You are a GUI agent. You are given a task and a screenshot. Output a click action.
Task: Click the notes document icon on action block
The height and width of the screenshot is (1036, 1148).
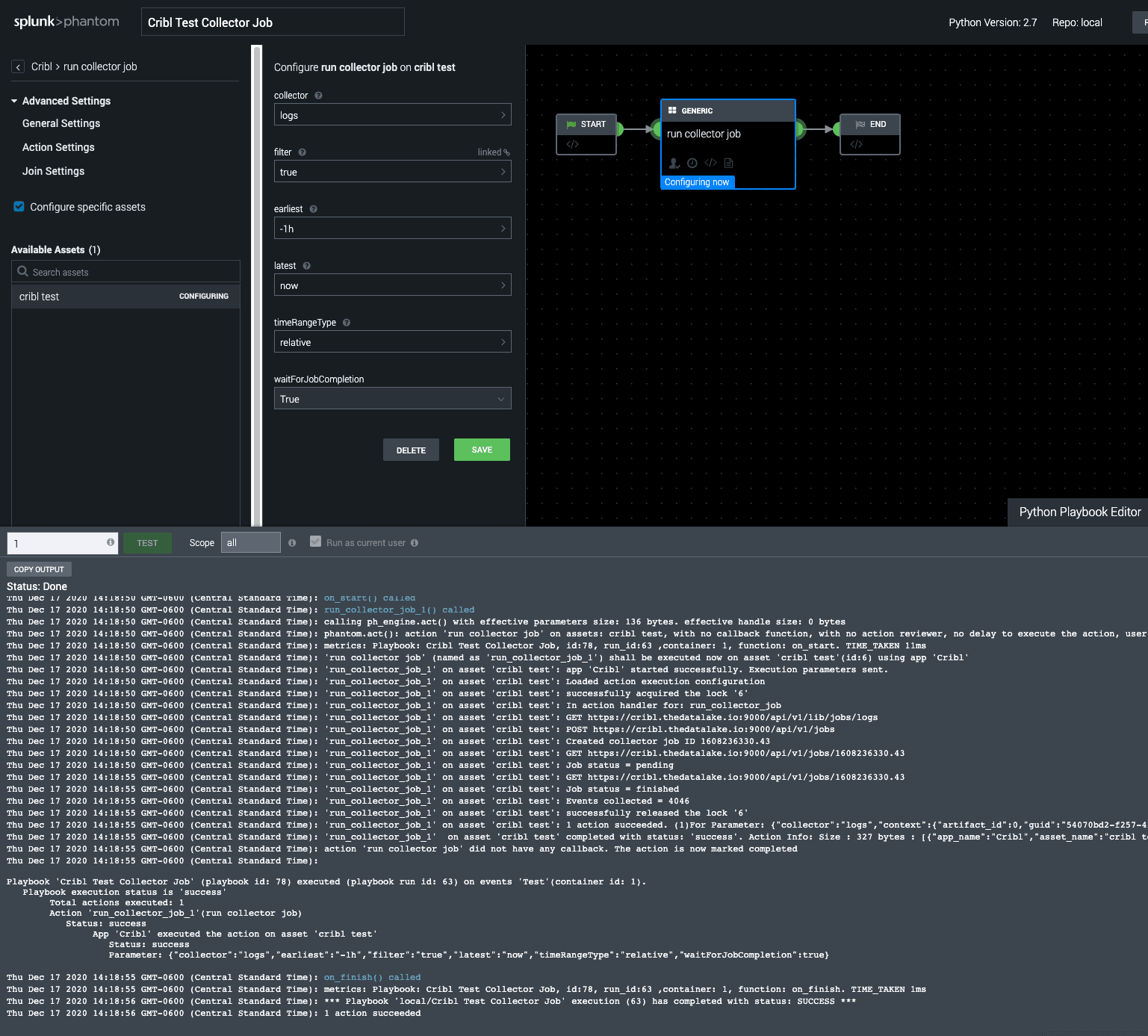pos(729,163)
